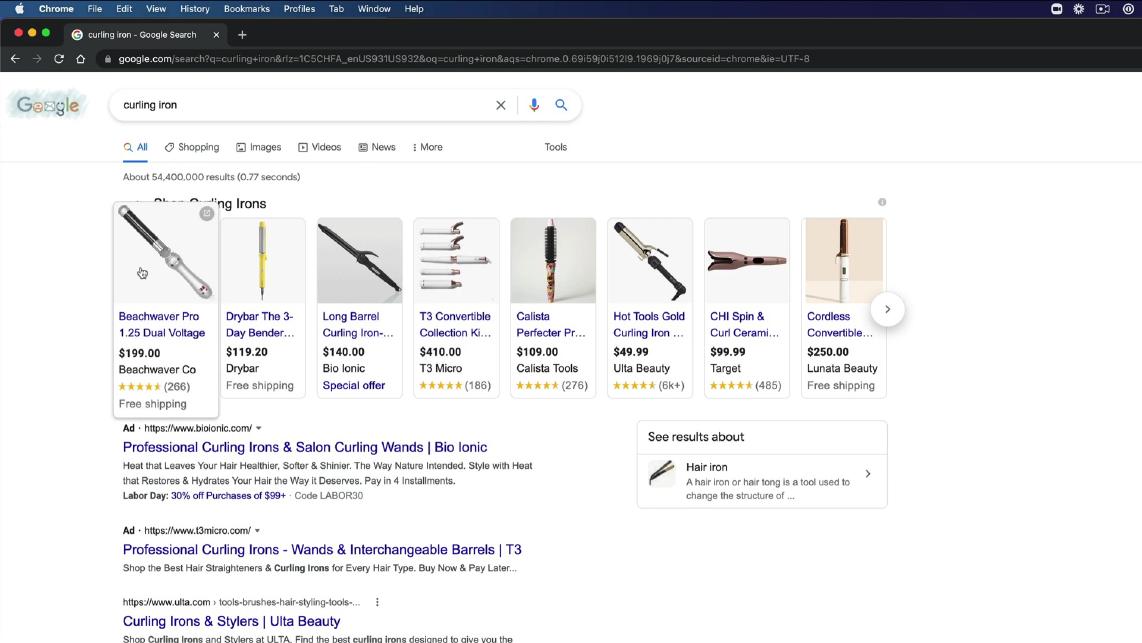Image resolution: width=1142 pixels, height=643 pixels.
Task: Clear the search box with X
Action: (500, 105)
